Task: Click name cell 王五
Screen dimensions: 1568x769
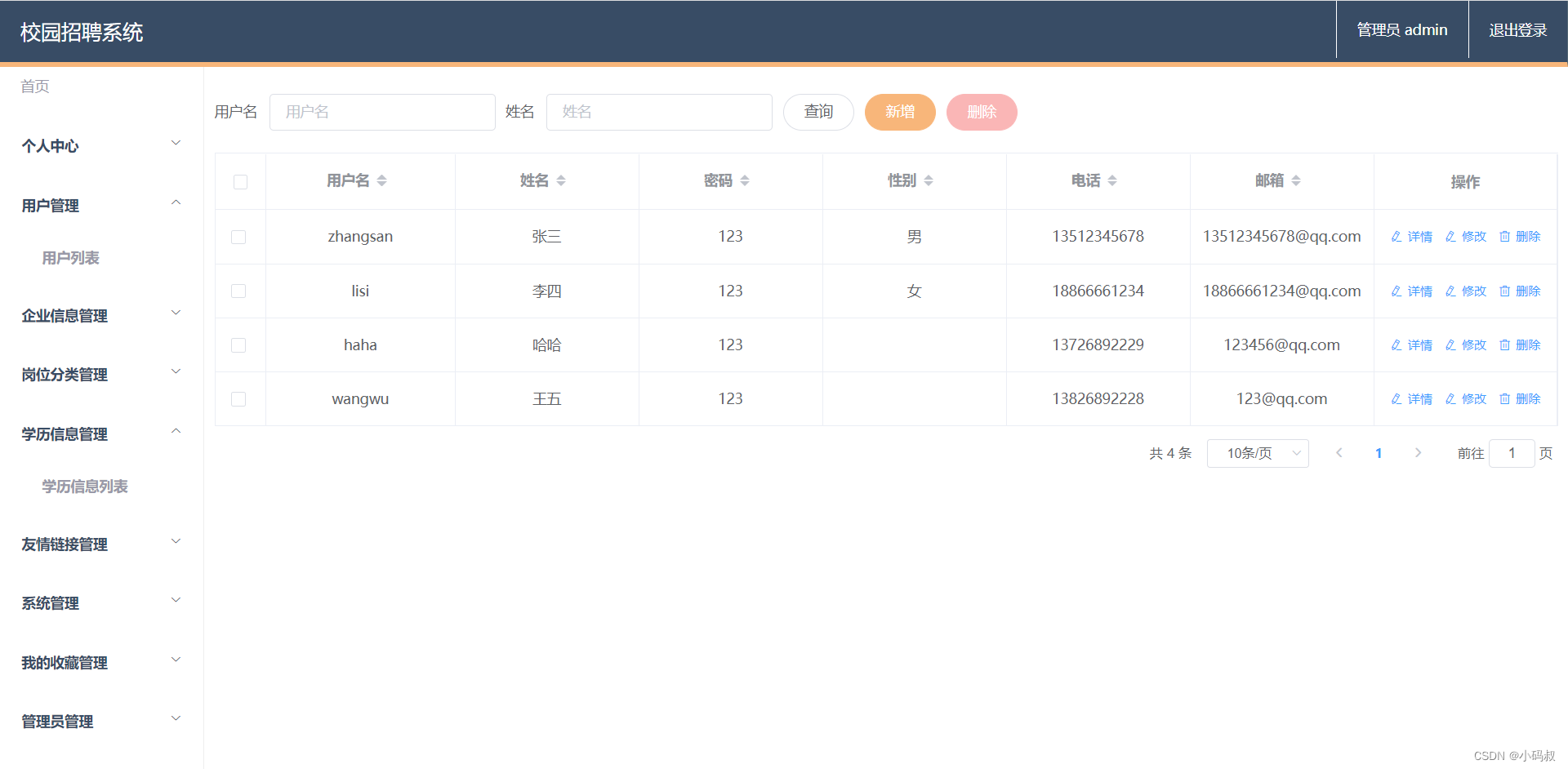Action: 546,399
